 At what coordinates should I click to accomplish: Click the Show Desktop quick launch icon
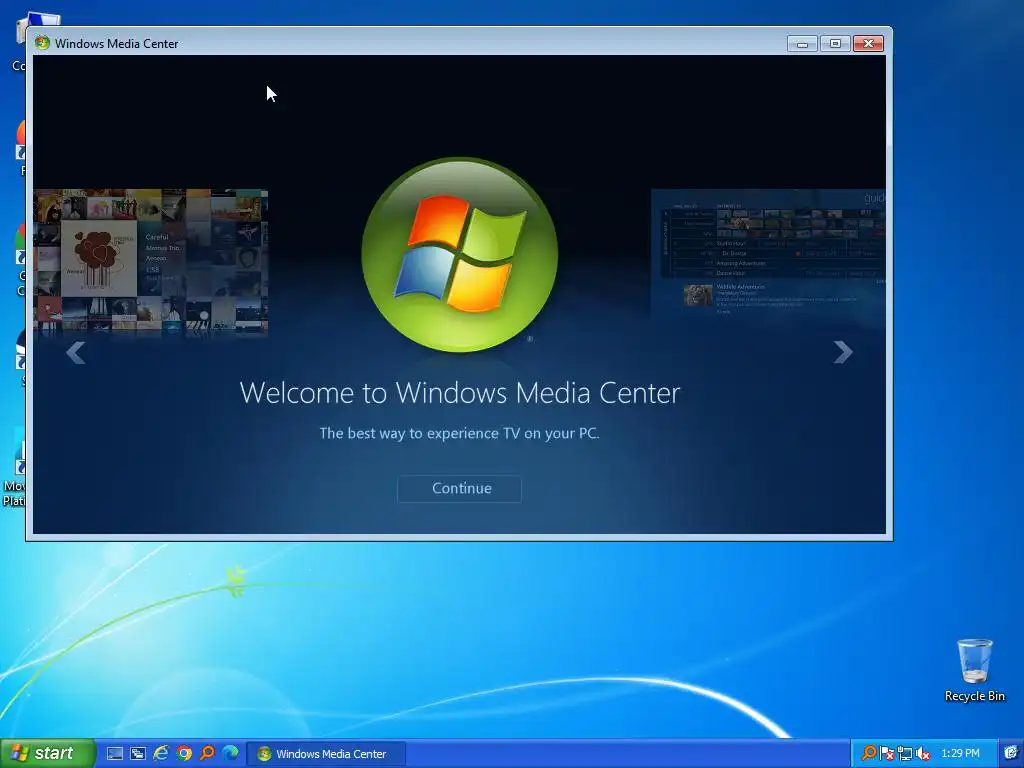[x=115, y=754]
